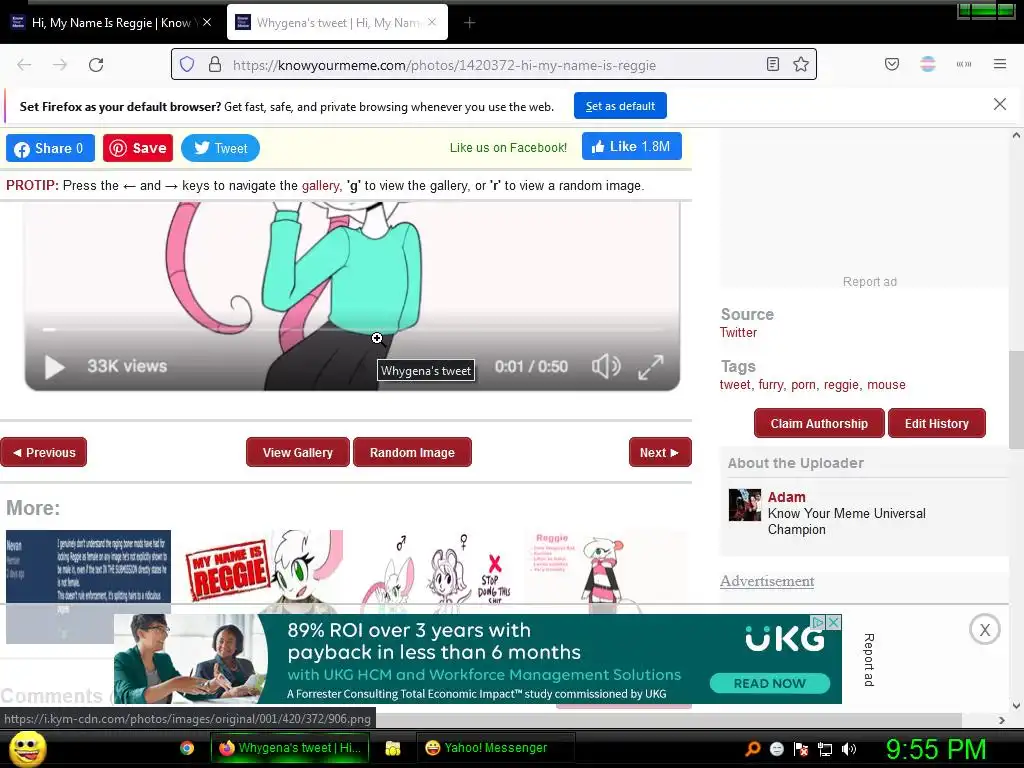The height and width of the screenshot is (768, 1024).
Task: Load a Random Image
Action: 412,453
